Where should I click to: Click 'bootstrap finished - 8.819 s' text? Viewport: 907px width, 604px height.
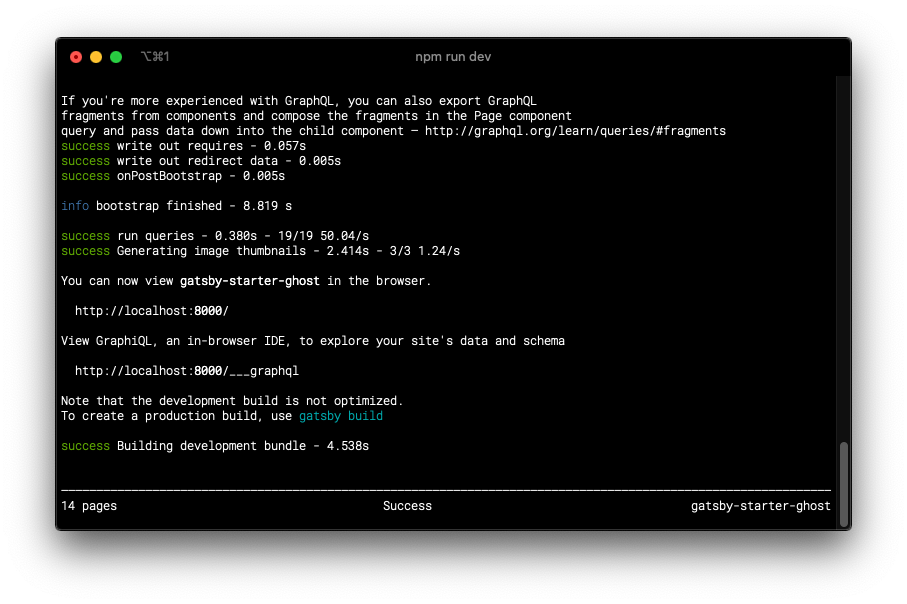pyautogui.click(x=194, y=206)
